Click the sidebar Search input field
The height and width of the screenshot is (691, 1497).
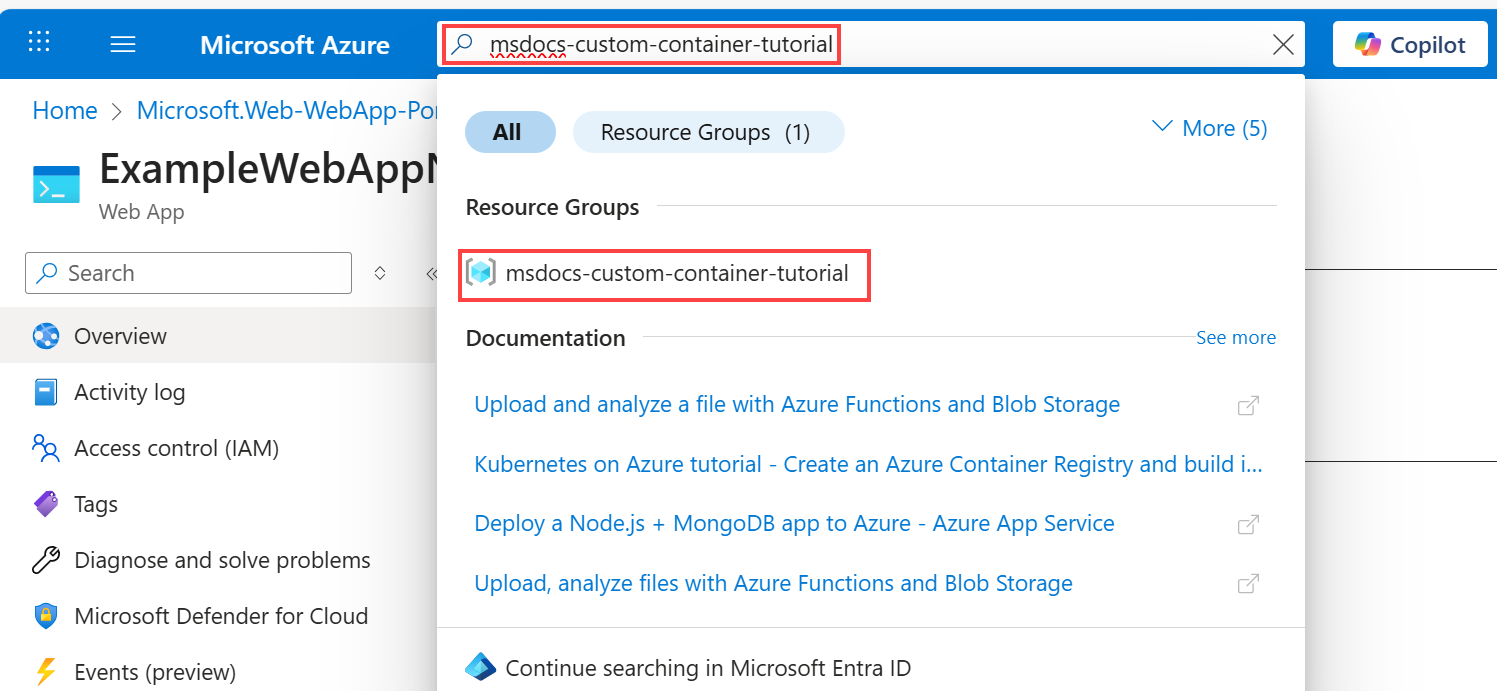[x=200, y=273]
